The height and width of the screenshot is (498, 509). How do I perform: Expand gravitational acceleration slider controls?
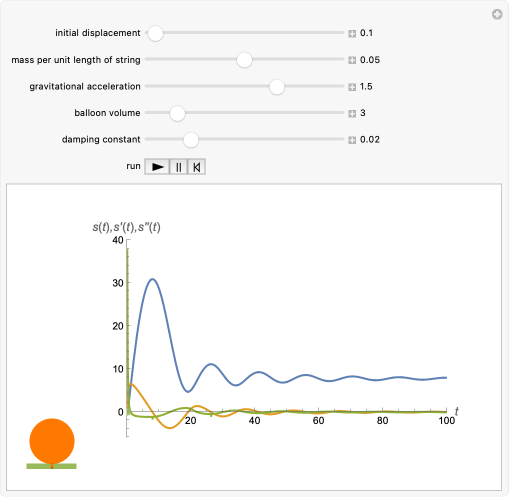(352, 87)
